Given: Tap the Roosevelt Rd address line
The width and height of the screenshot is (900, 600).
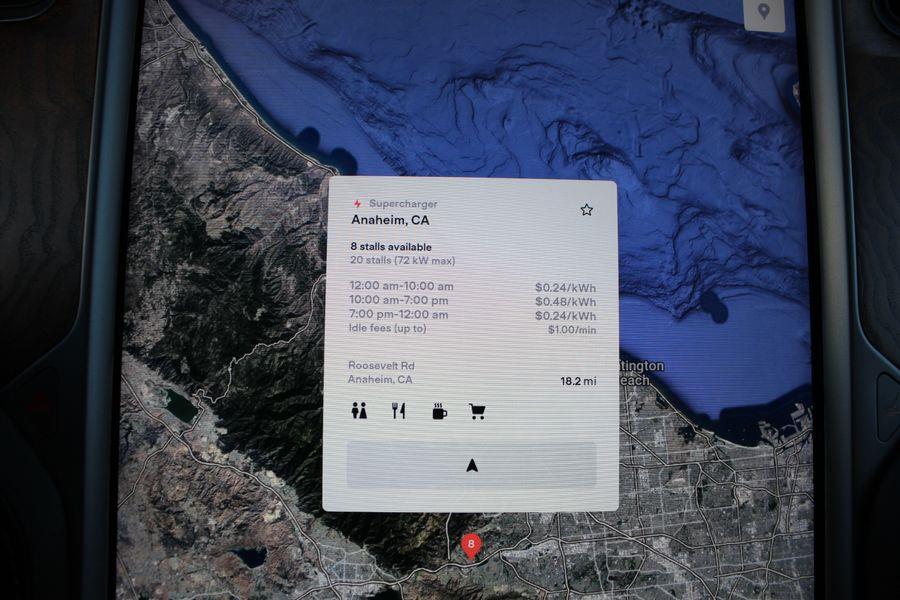Looking at the screenshot, I should coord(381,366).
